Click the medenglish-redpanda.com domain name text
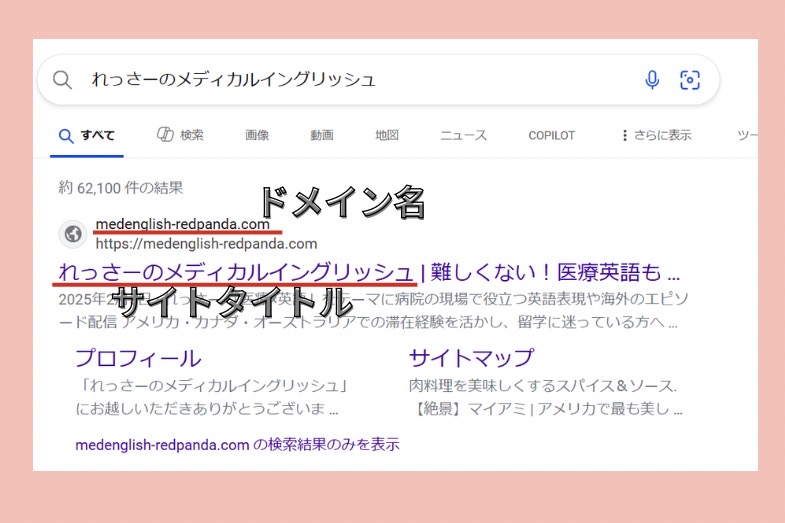 (183, 224)
